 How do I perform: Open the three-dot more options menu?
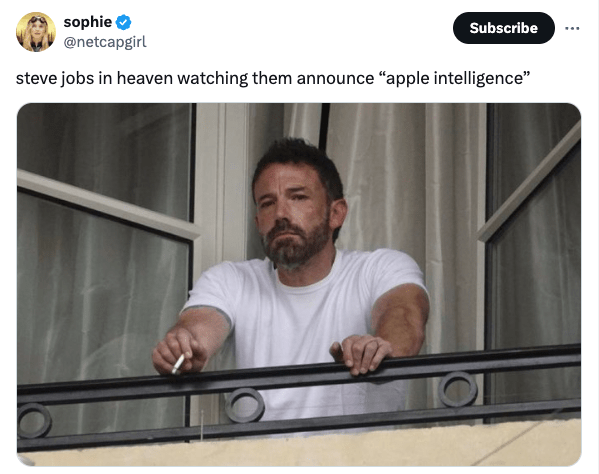pyautogui.click(x=572, y=28)
